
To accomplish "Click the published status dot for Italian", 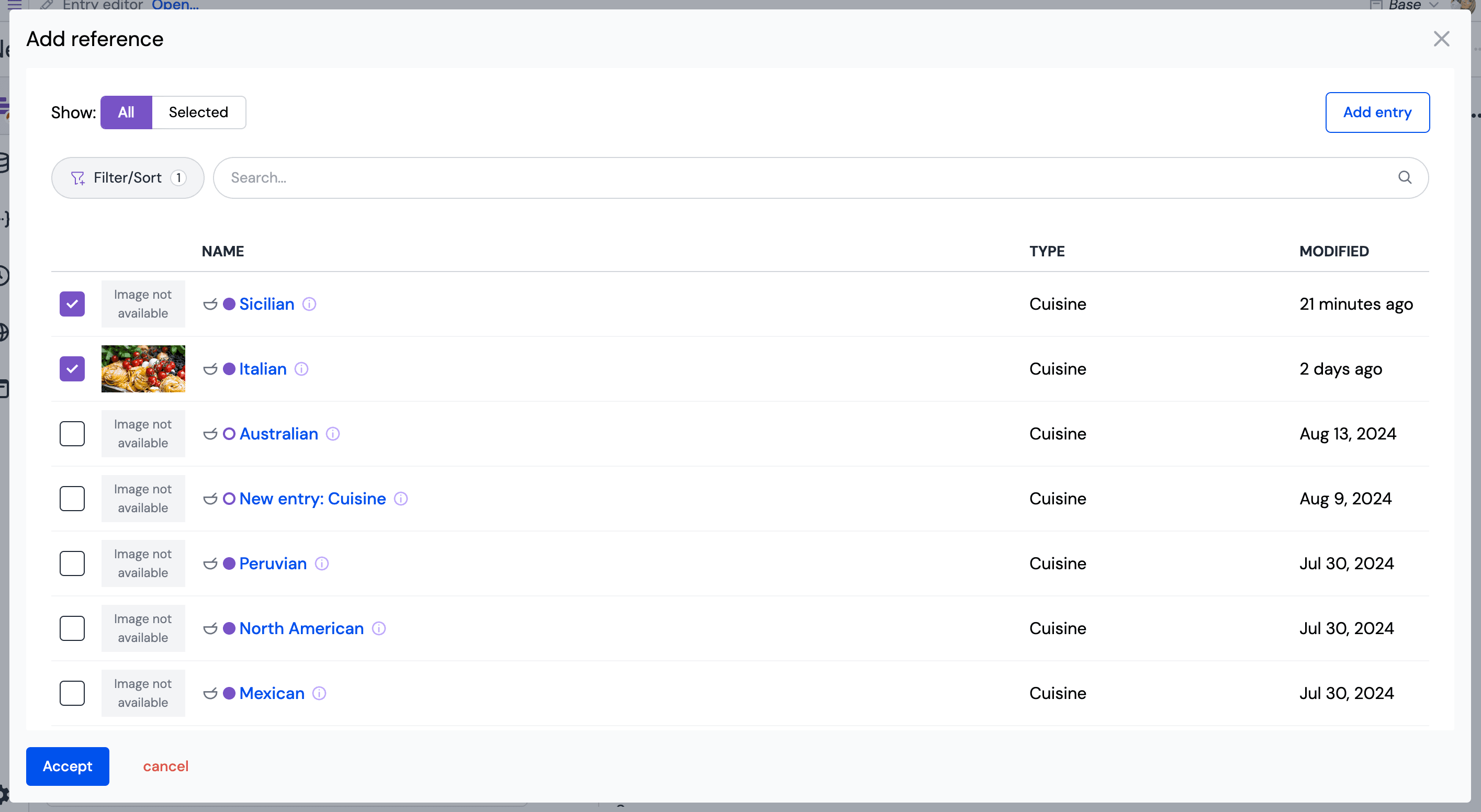I will [x=229, y=369].
